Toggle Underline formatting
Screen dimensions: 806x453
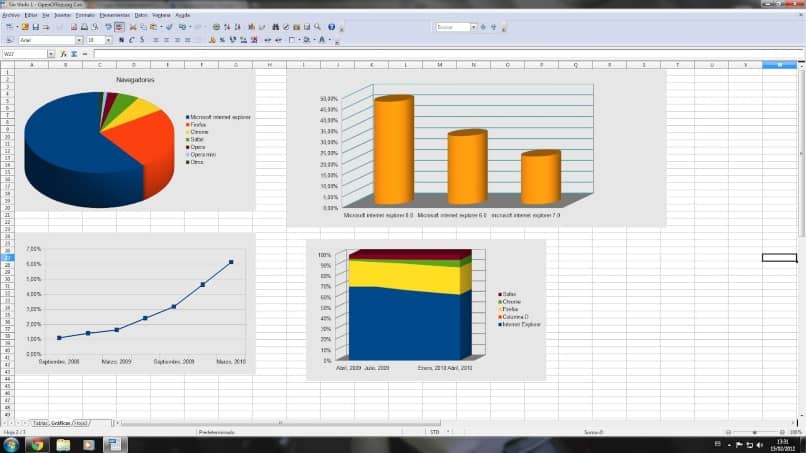click(142, 40)
